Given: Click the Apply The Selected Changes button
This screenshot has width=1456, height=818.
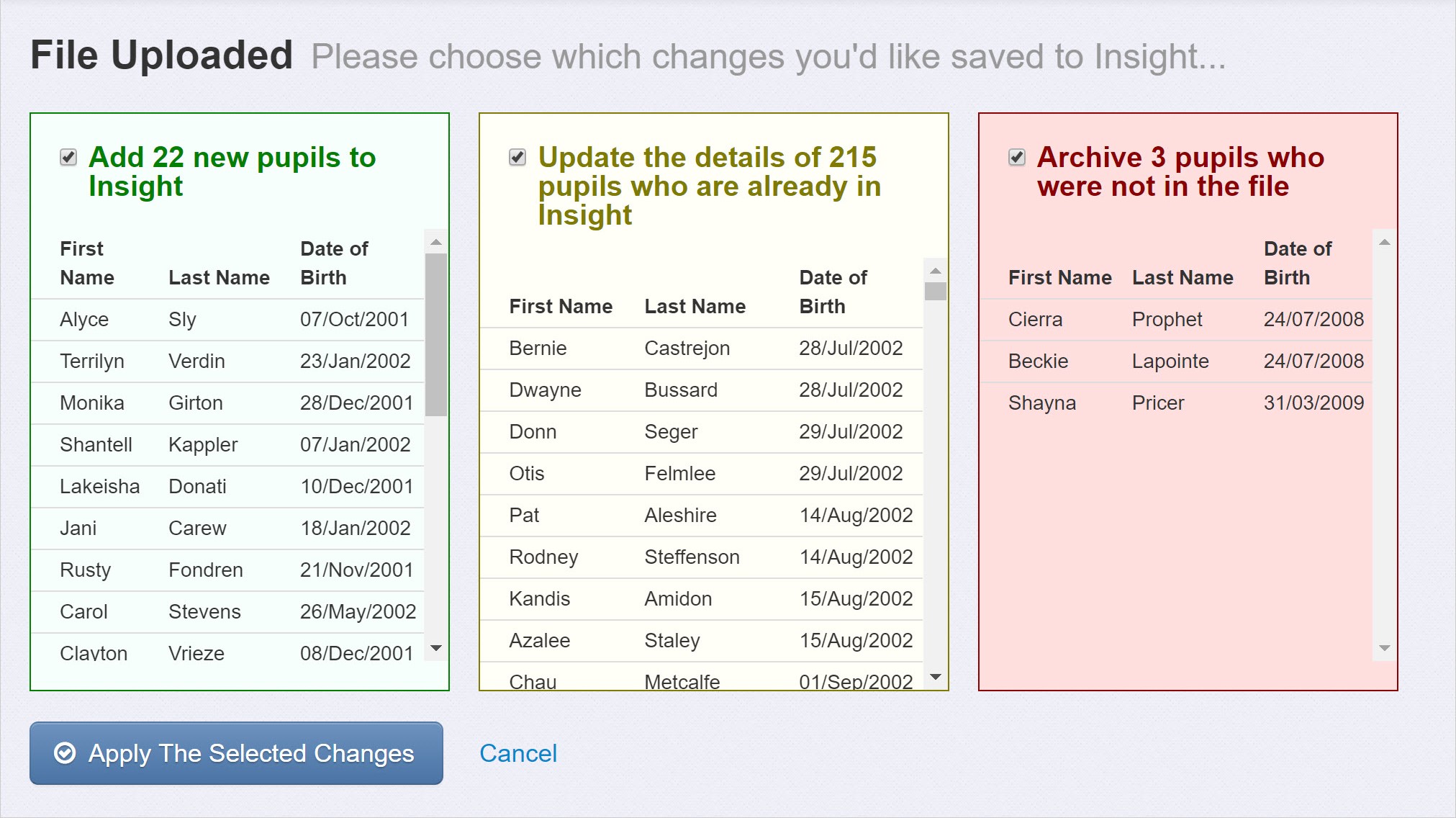Looking at the screenshot, I should coord(236,753).
